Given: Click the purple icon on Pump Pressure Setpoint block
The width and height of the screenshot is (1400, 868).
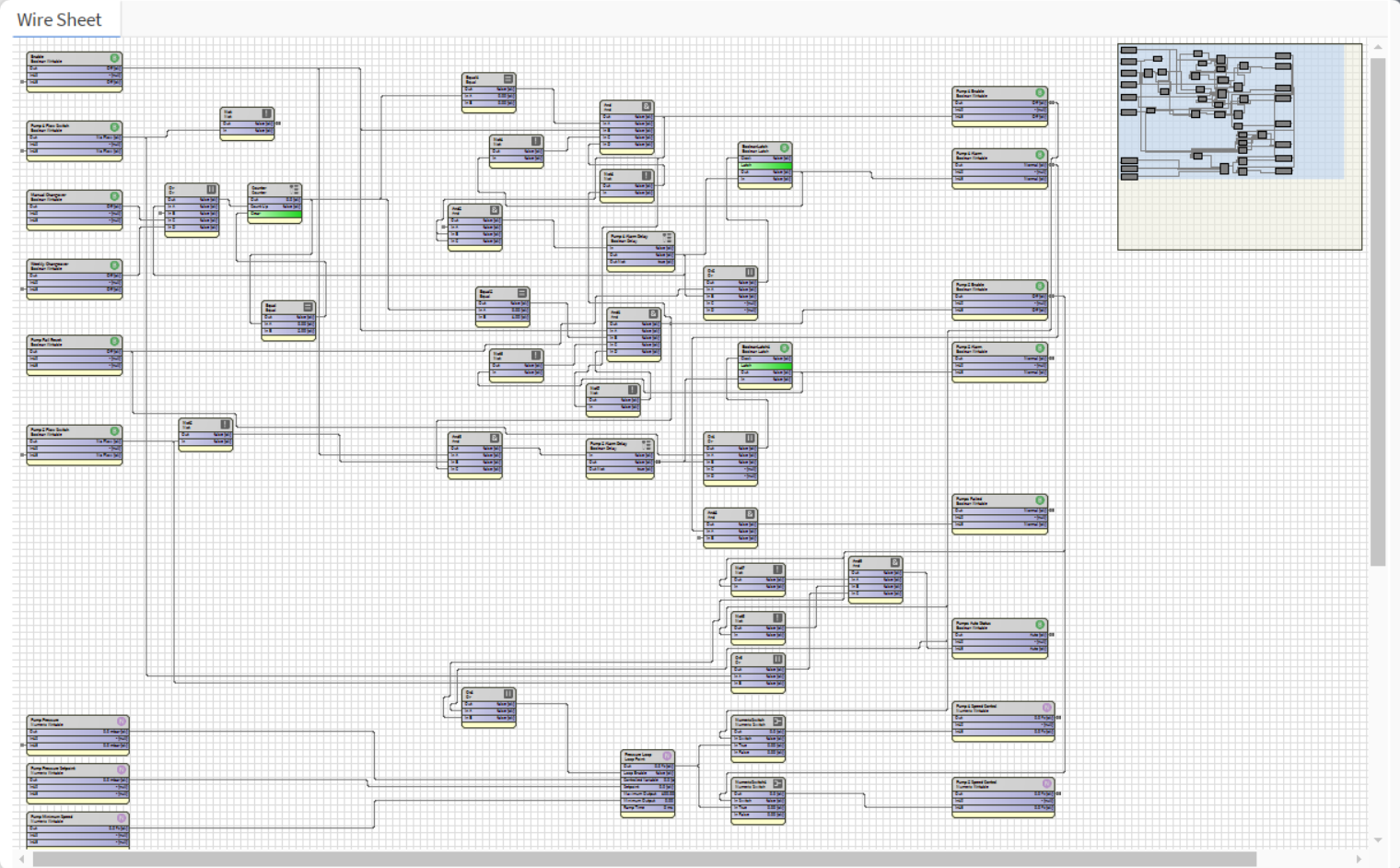Looking at the screenshot, I should tap(122, 769).
